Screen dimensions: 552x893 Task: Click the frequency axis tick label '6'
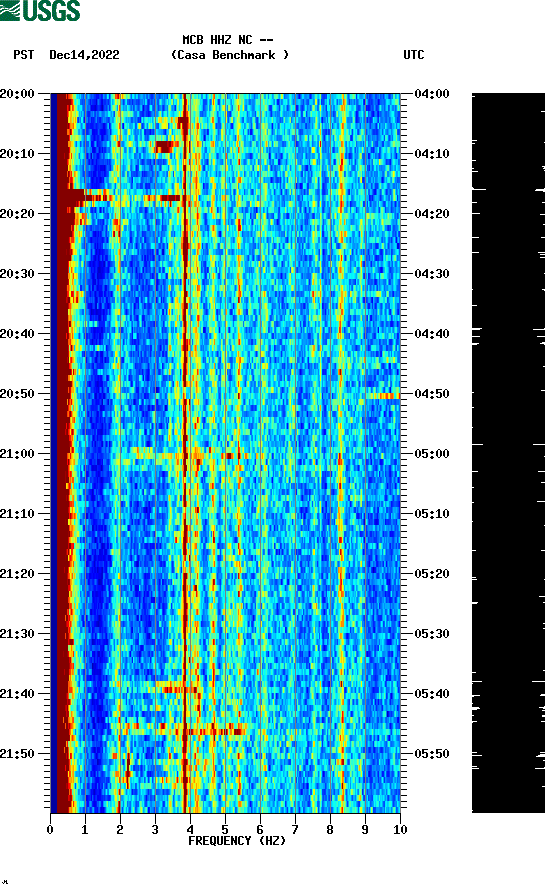tap(260, 830)
